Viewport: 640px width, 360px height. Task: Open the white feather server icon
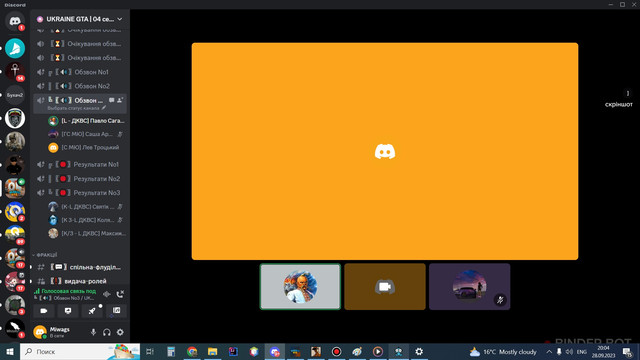[15, 328]
